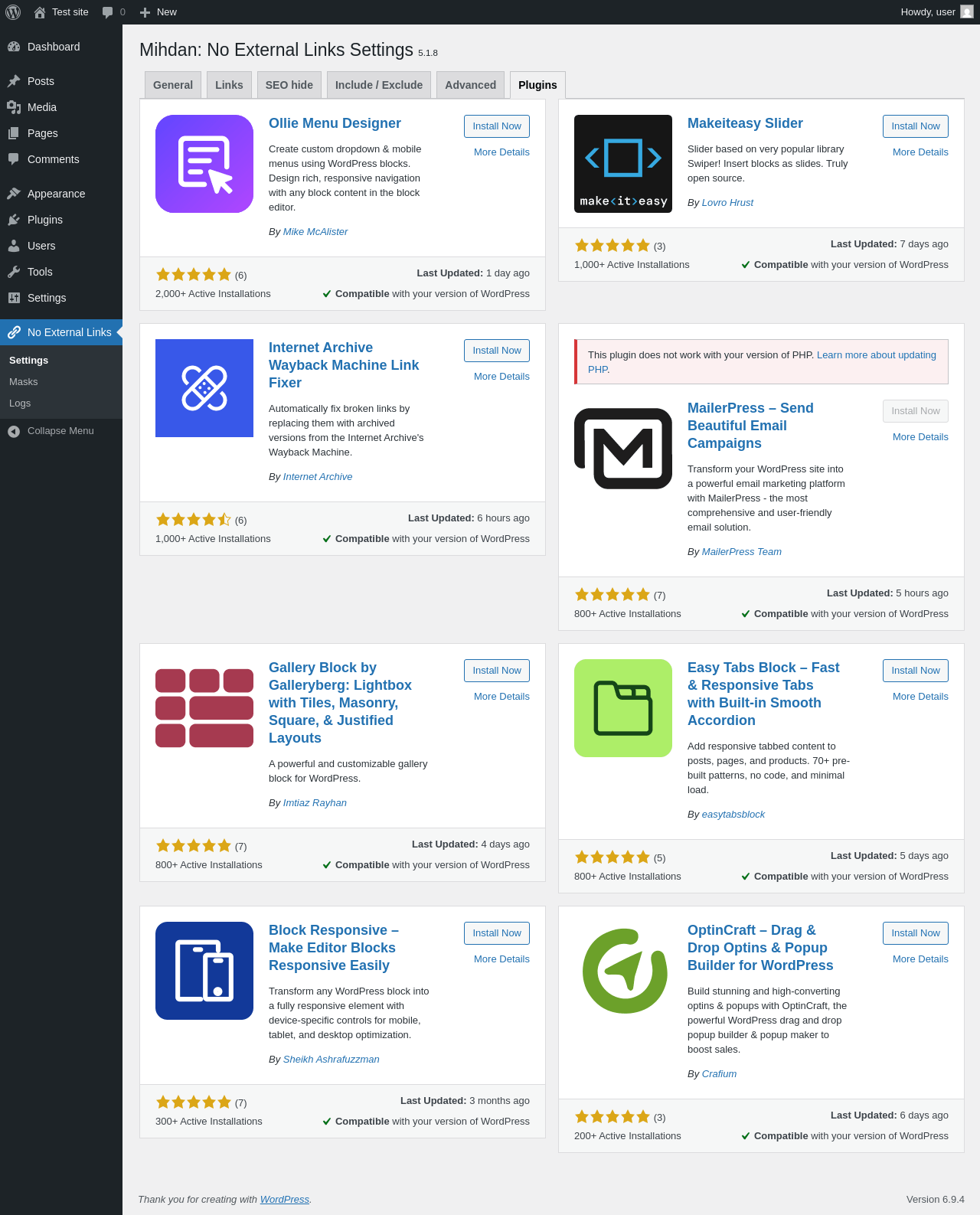Install Easy Tabs Block plugin
This screenshot has height=1215, width=980.
tap(916, 671)
